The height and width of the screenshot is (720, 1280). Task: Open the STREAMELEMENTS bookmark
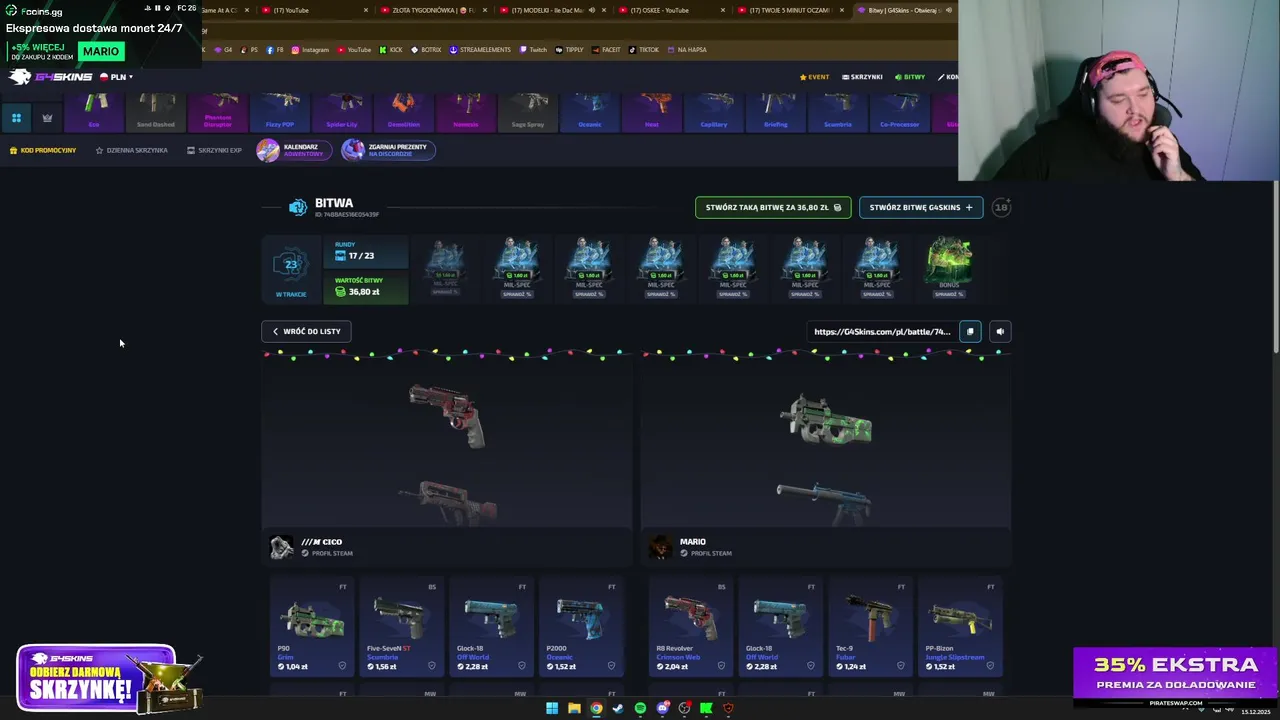click(480, 50)
